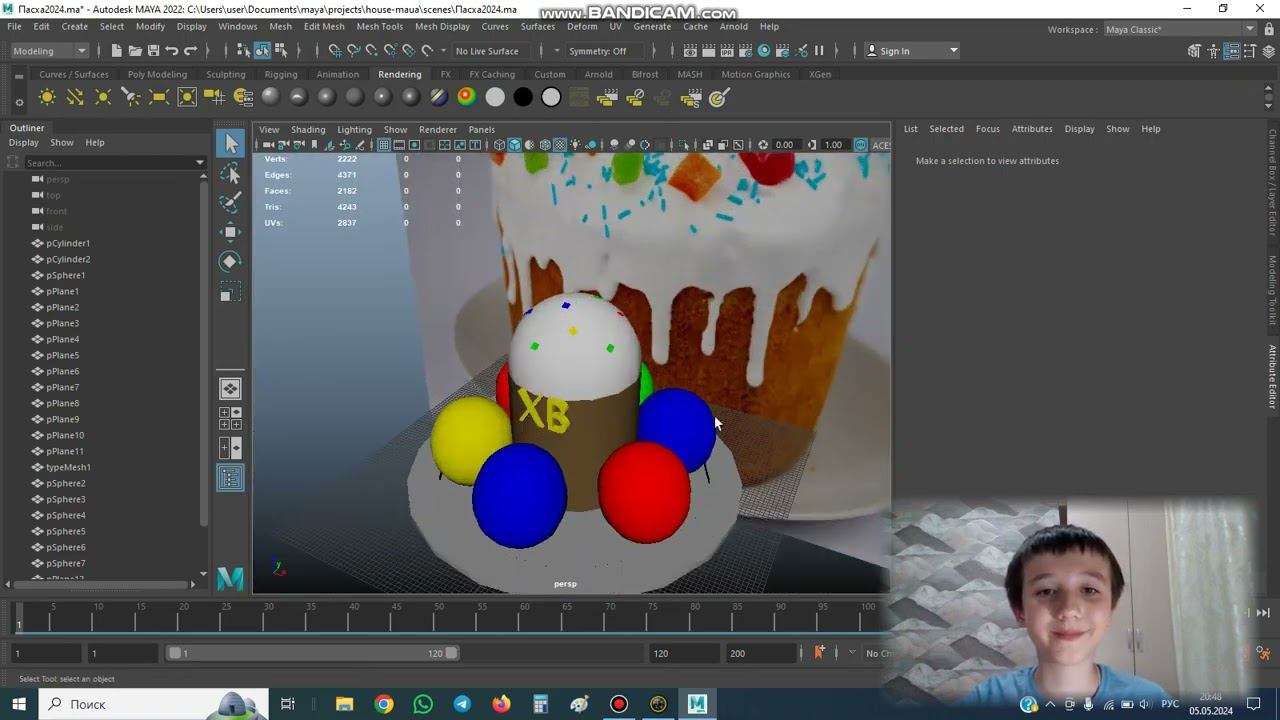Viewport: 1280px width, 720px height.
Task: Click No Live Surface field
Action: (491, 51)
